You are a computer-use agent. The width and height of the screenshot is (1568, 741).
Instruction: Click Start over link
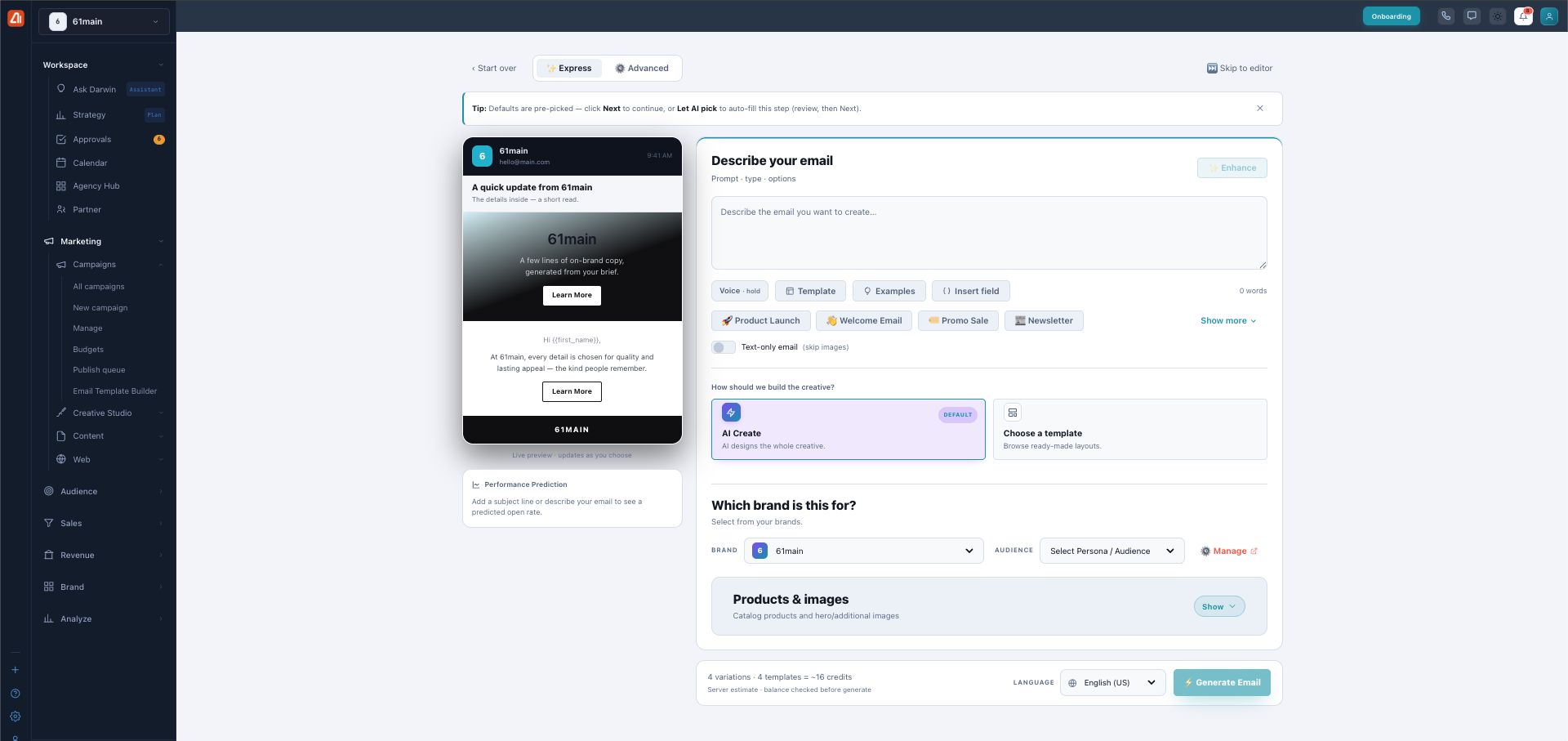[x=494, y=69]
